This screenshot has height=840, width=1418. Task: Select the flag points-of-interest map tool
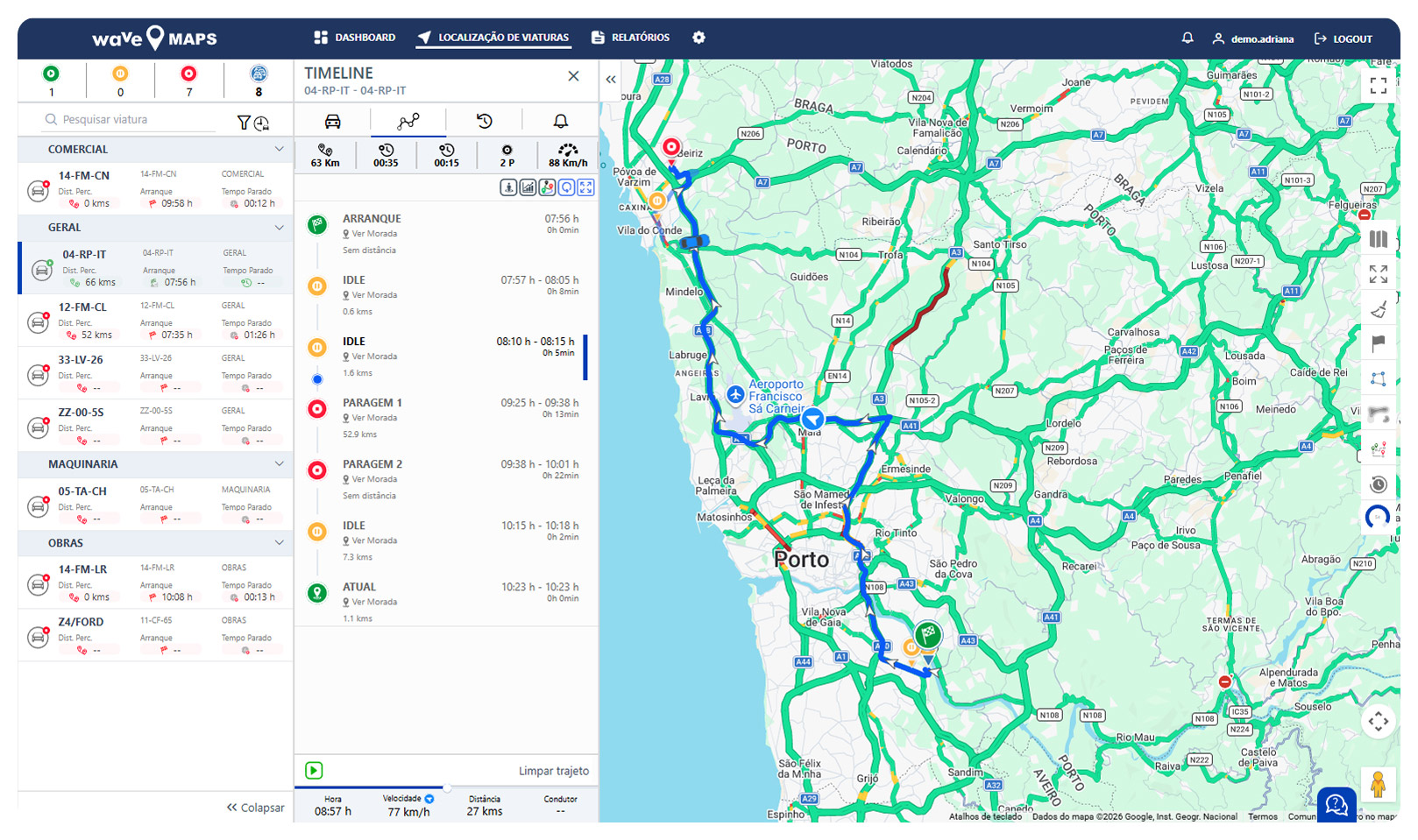coord(1379,343)
